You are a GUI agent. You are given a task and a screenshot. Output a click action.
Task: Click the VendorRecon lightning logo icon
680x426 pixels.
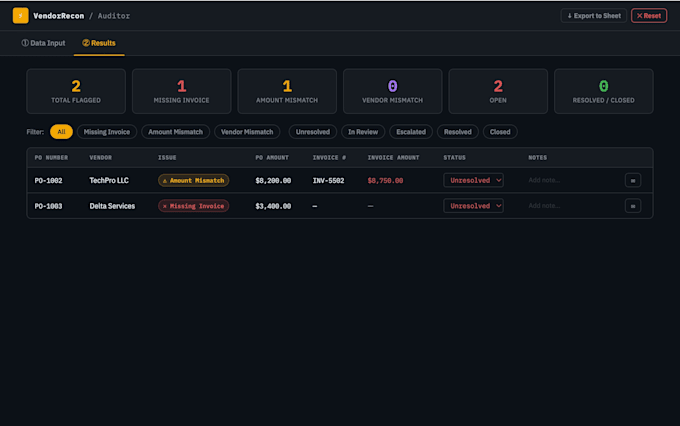point(20,16)
